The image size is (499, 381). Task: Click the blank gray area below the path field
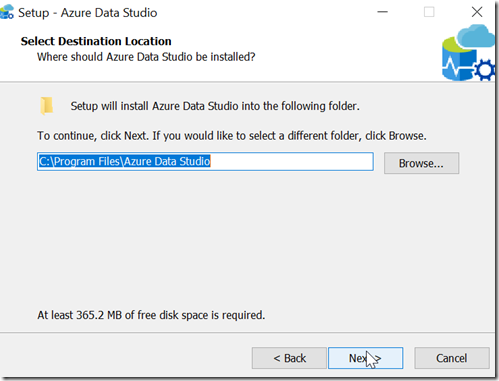(247, 240)
